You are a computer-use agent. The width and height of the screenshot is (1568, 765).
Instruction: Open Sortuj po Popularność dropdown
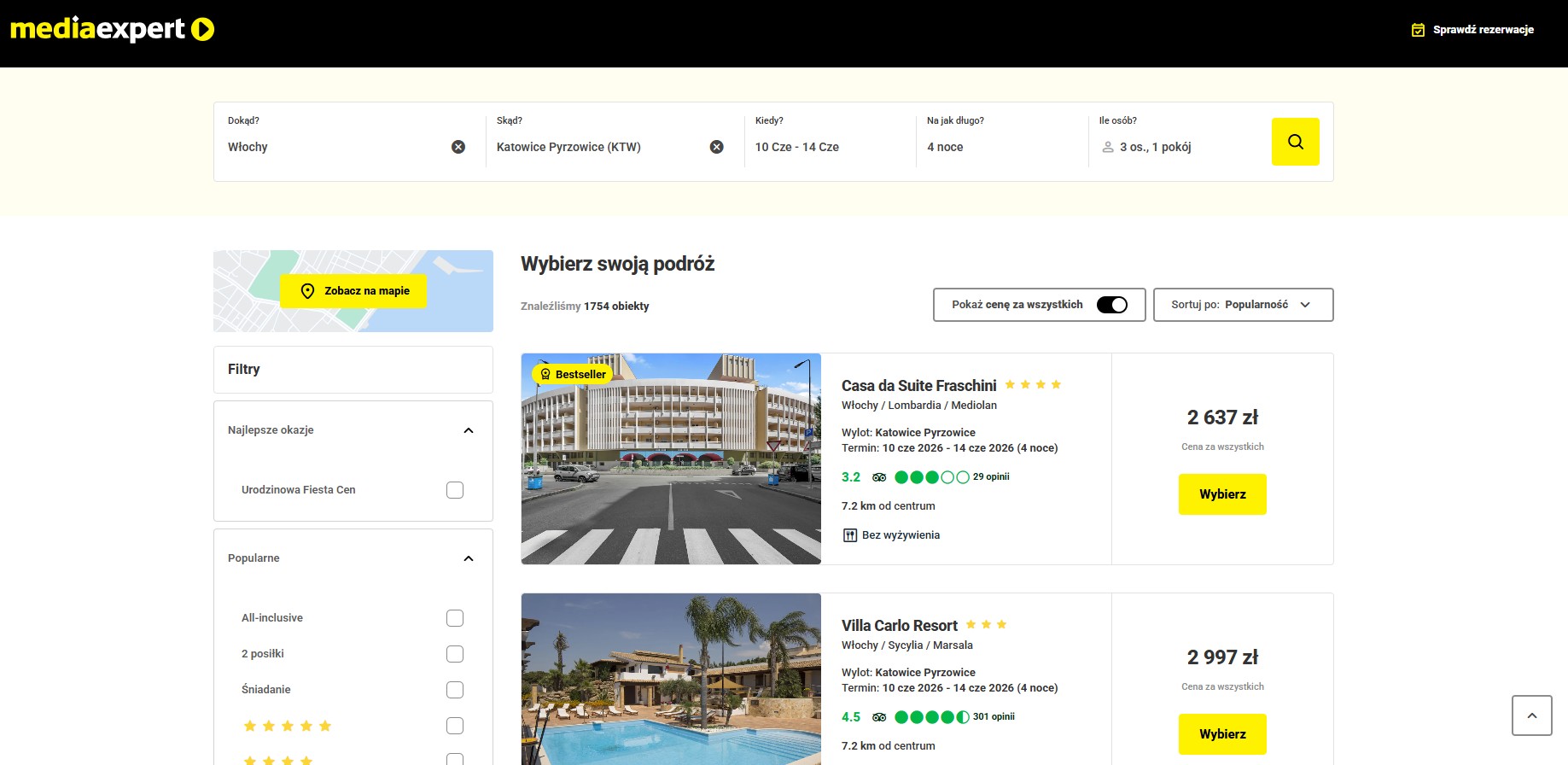pyautogui.click(x=1243, y=305)
